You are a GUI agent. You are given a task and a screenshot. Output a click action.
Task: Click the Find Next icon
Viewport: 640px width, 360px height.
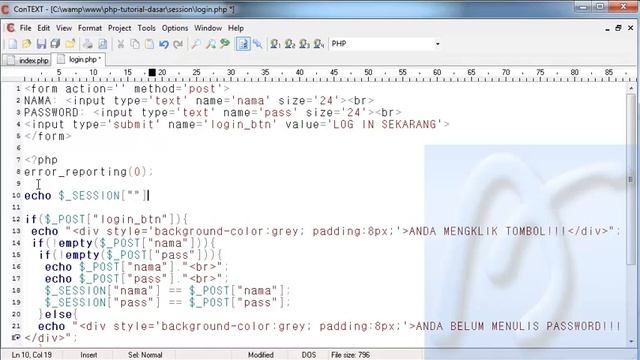[211, 44]
